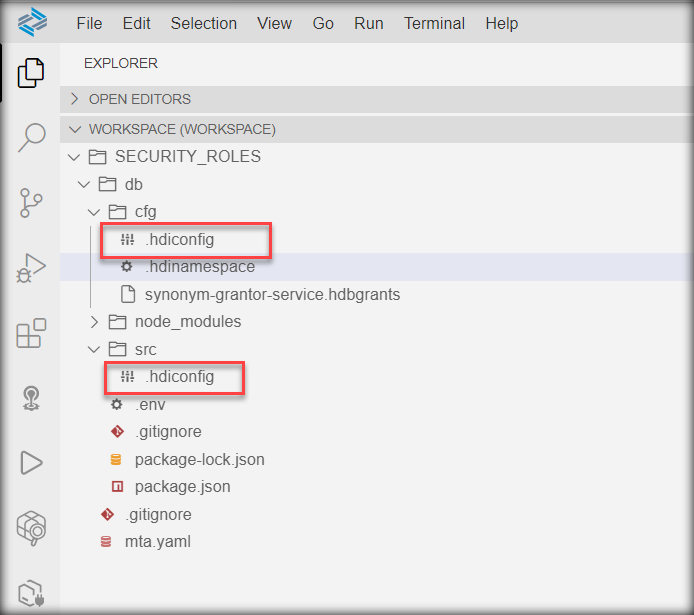
Task: Collapse the src folder chevron
Action: (94, 350)
